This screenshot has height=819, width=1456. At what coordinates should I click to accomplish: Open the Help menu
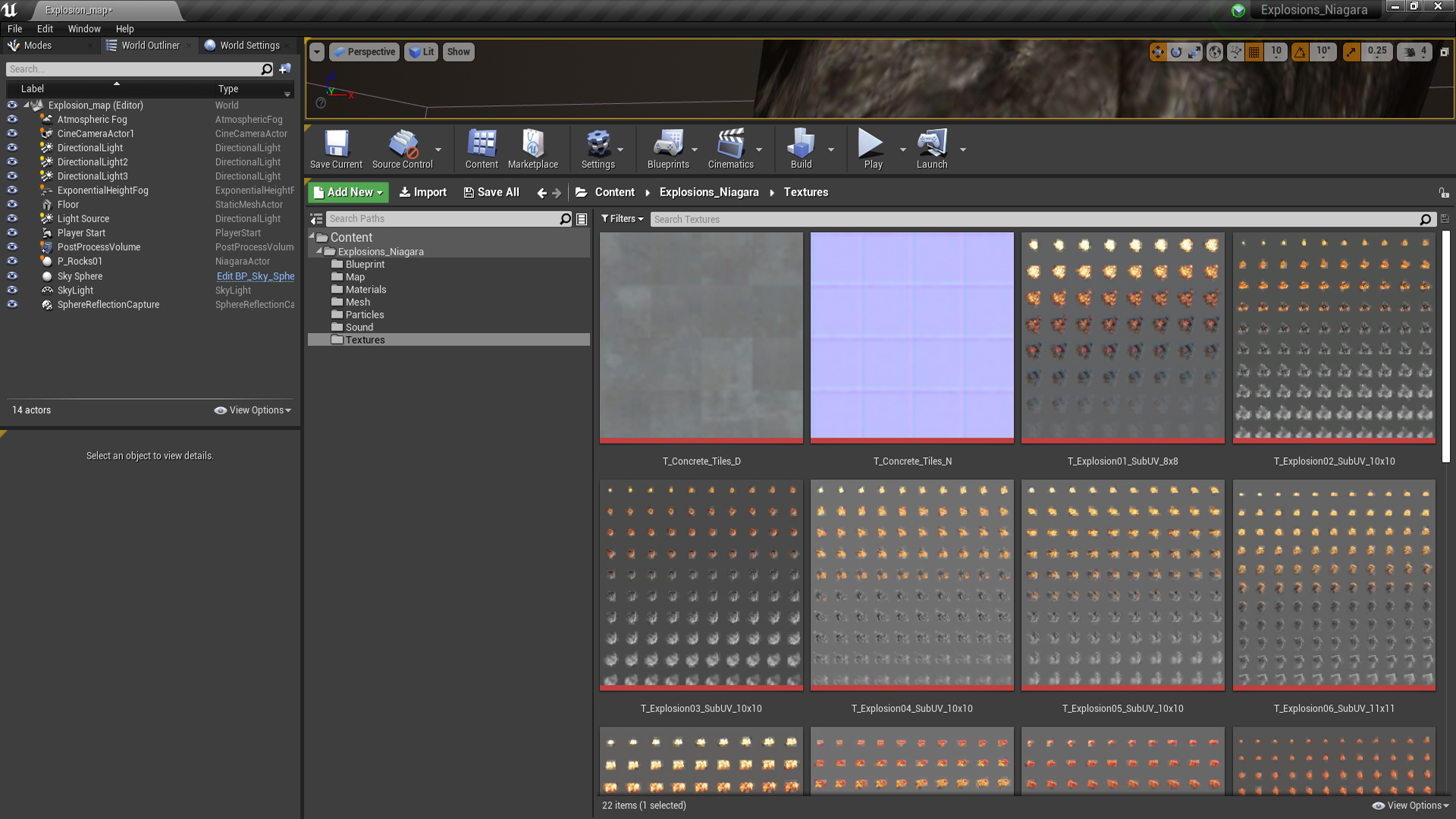point(124,29)
